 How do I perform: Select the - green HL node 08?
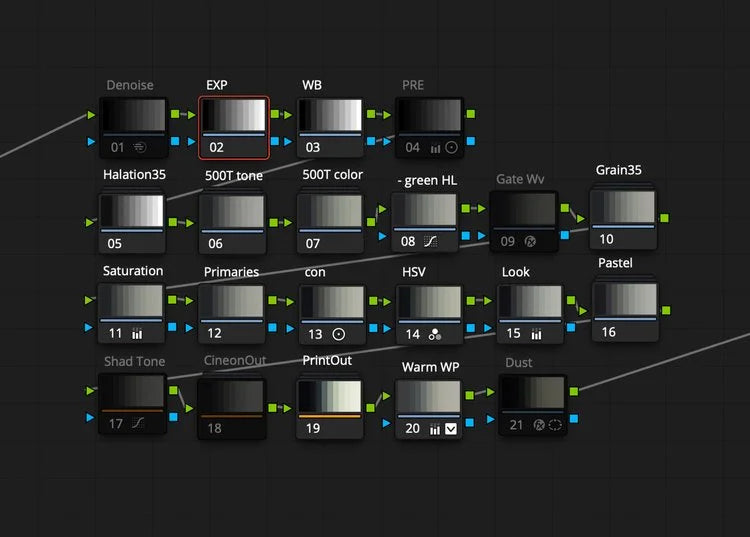click(x=425, y=221)
